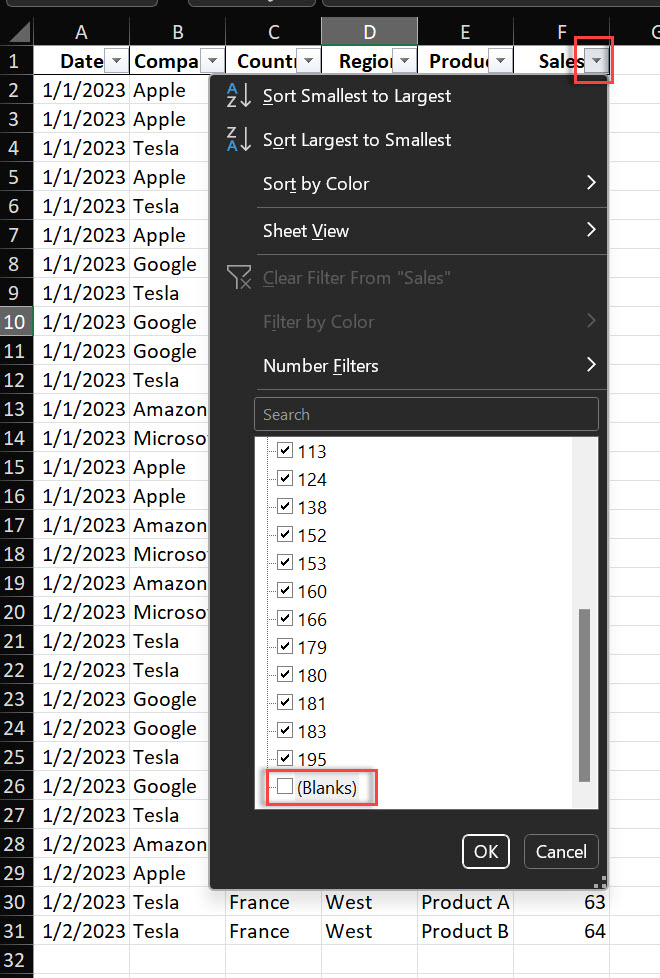The width and height of the screenshot is (660, 978).
Task: Open the Sales column filter dropdown
Action: 596,62
